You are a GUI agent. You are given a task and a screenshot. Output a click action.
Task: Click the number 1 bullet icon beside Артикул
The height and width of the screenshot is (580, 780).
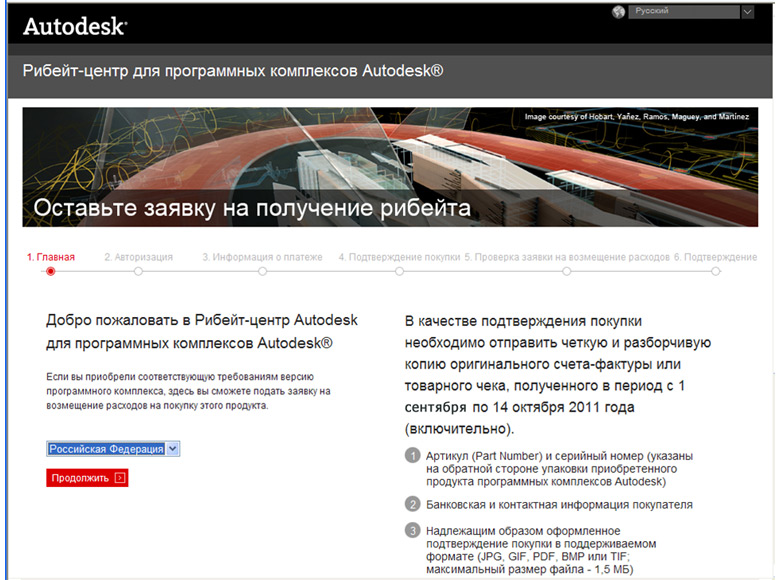coord(413,456)
